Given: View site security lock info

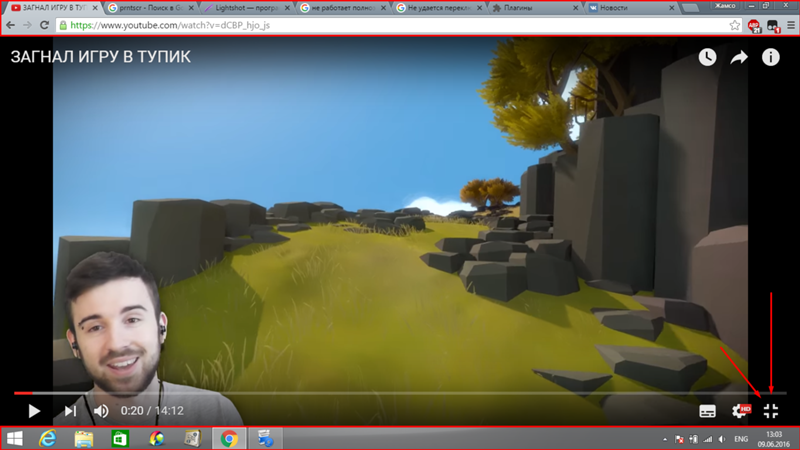Looking at the screenshot, I should [63, 25].
